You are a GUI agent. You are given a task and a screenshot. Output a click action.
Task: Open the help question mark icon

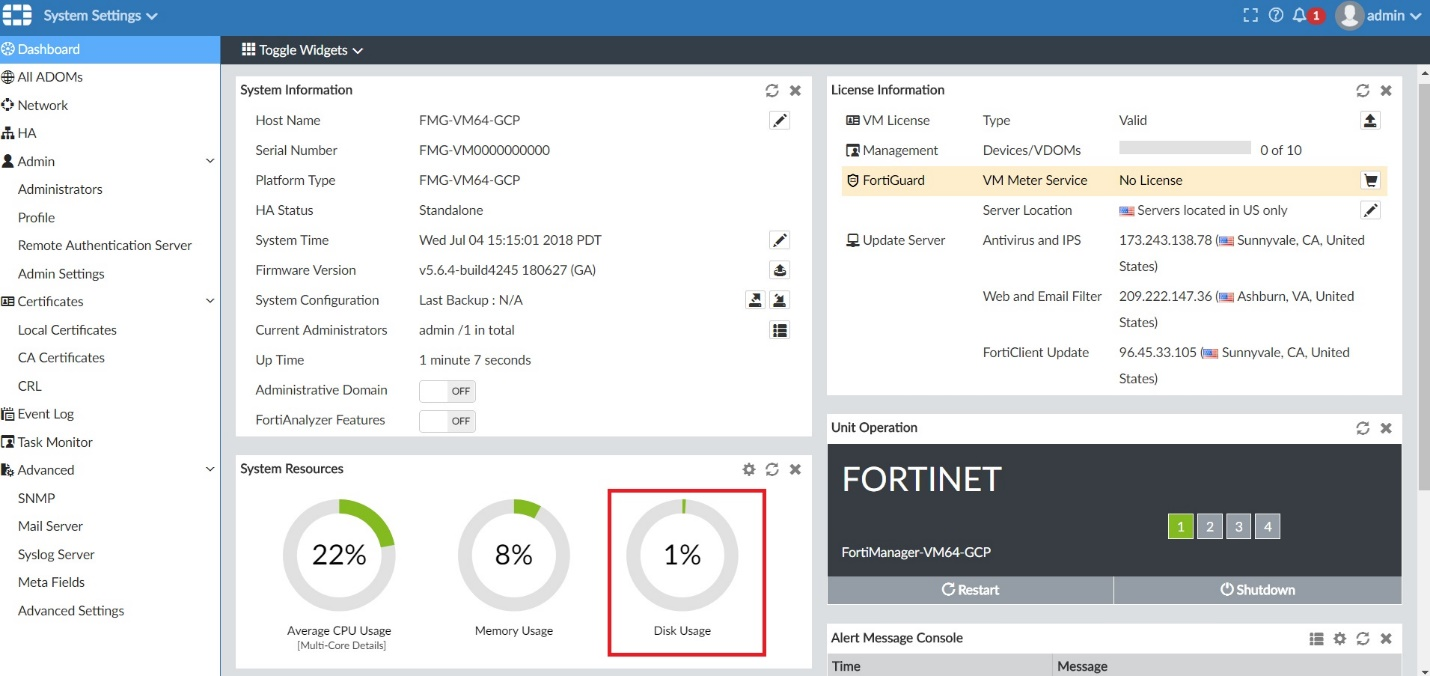pos(1275,16)
